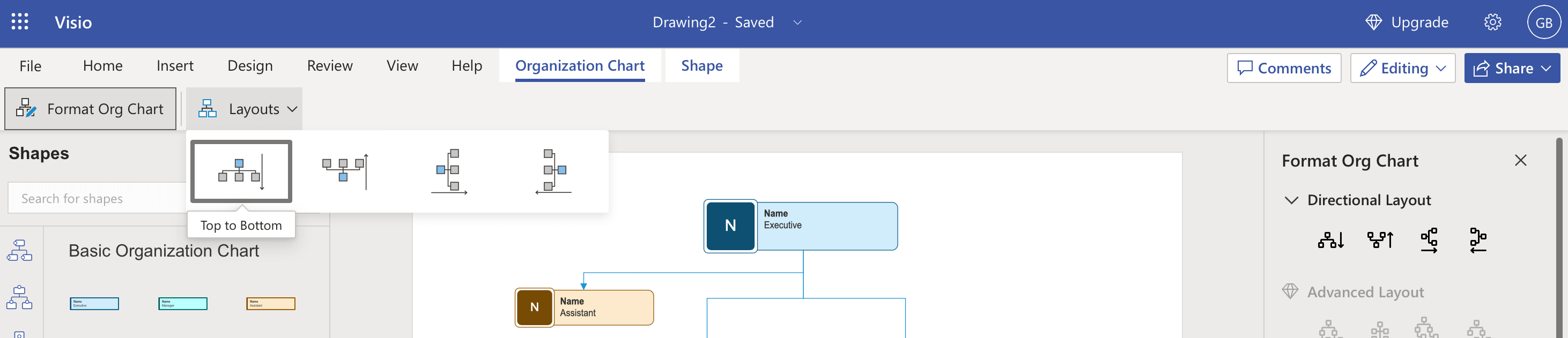Pick the blue Executive shape thumbnail
This screenshot has height=338, width=1568.
click(x=94, y=303)
